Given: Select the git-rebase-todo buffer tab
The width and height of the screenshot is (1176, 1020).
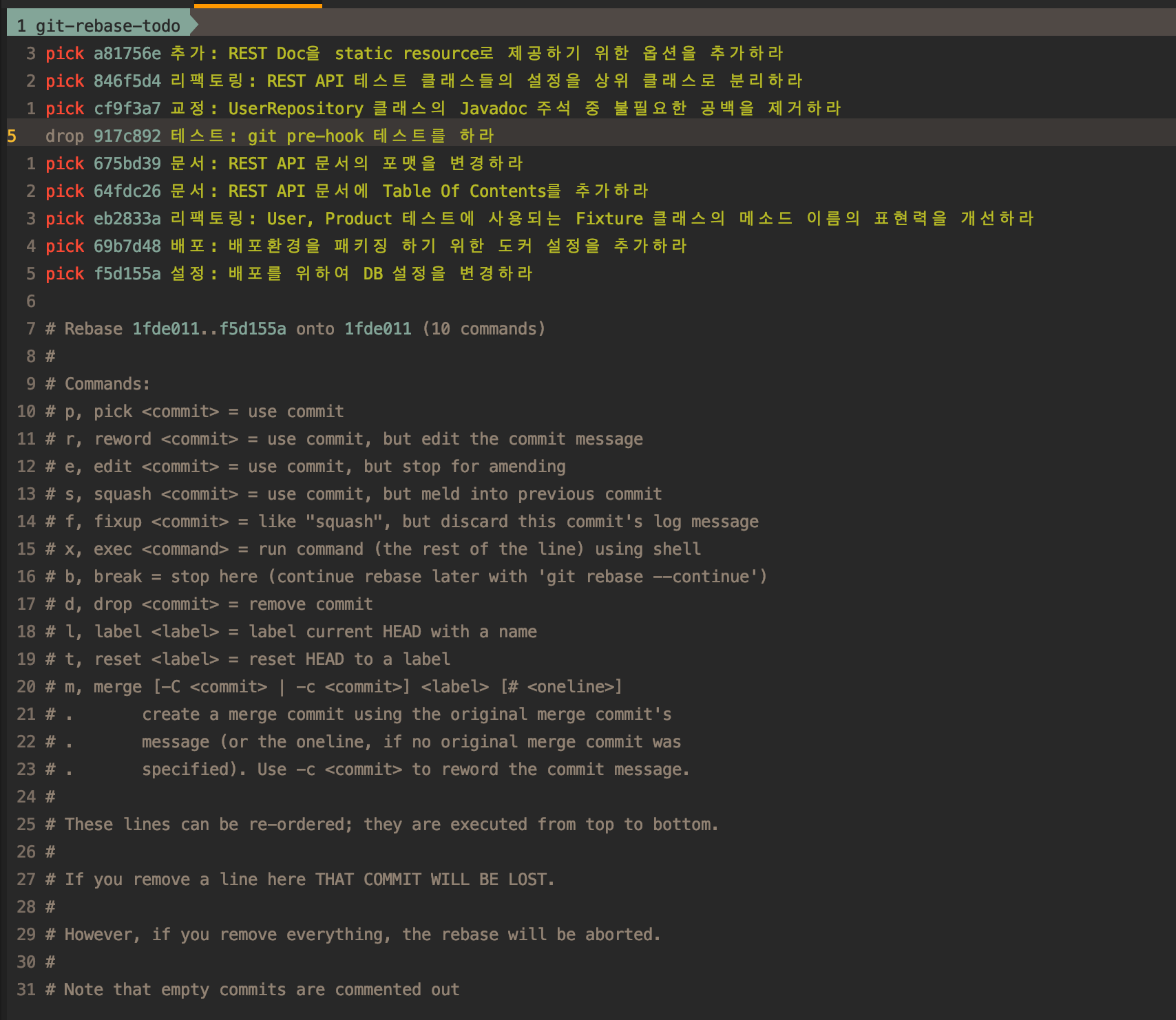Looking at the screenshot, I should 100,25.
